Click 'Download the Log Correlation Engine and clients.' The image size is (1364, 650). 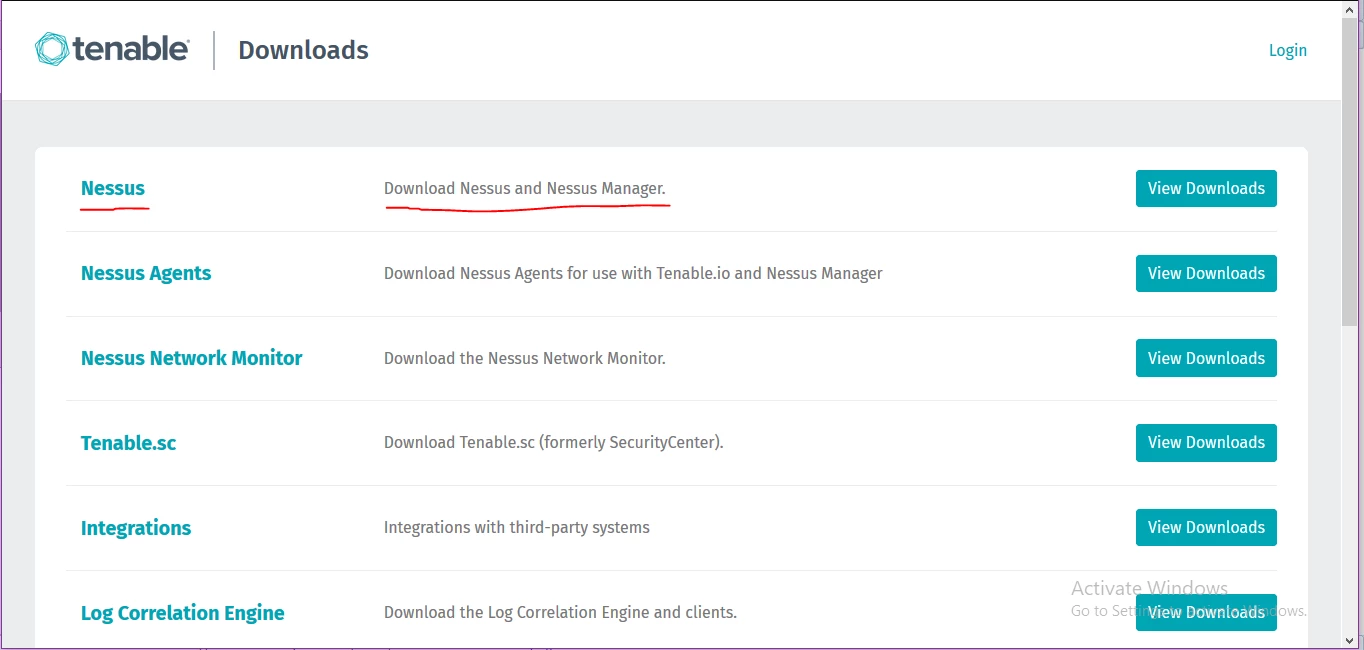[x=560, y=612]
